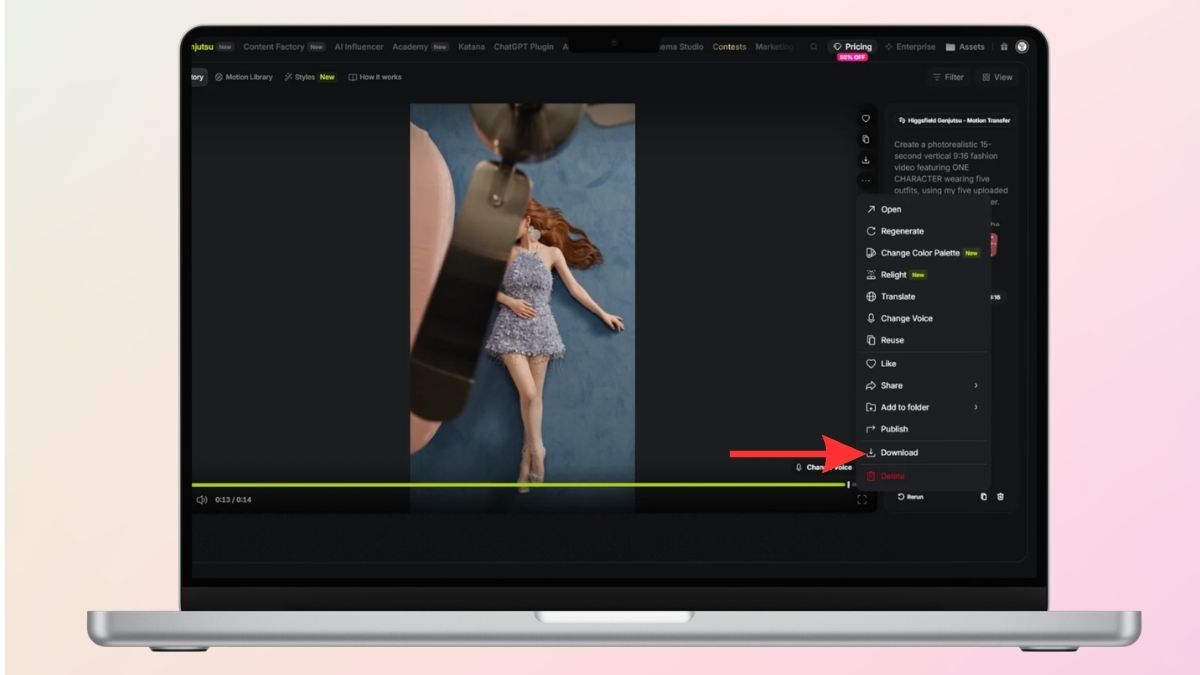
Task: Click the download arrow icon beside the video
Action: (866, 160)
